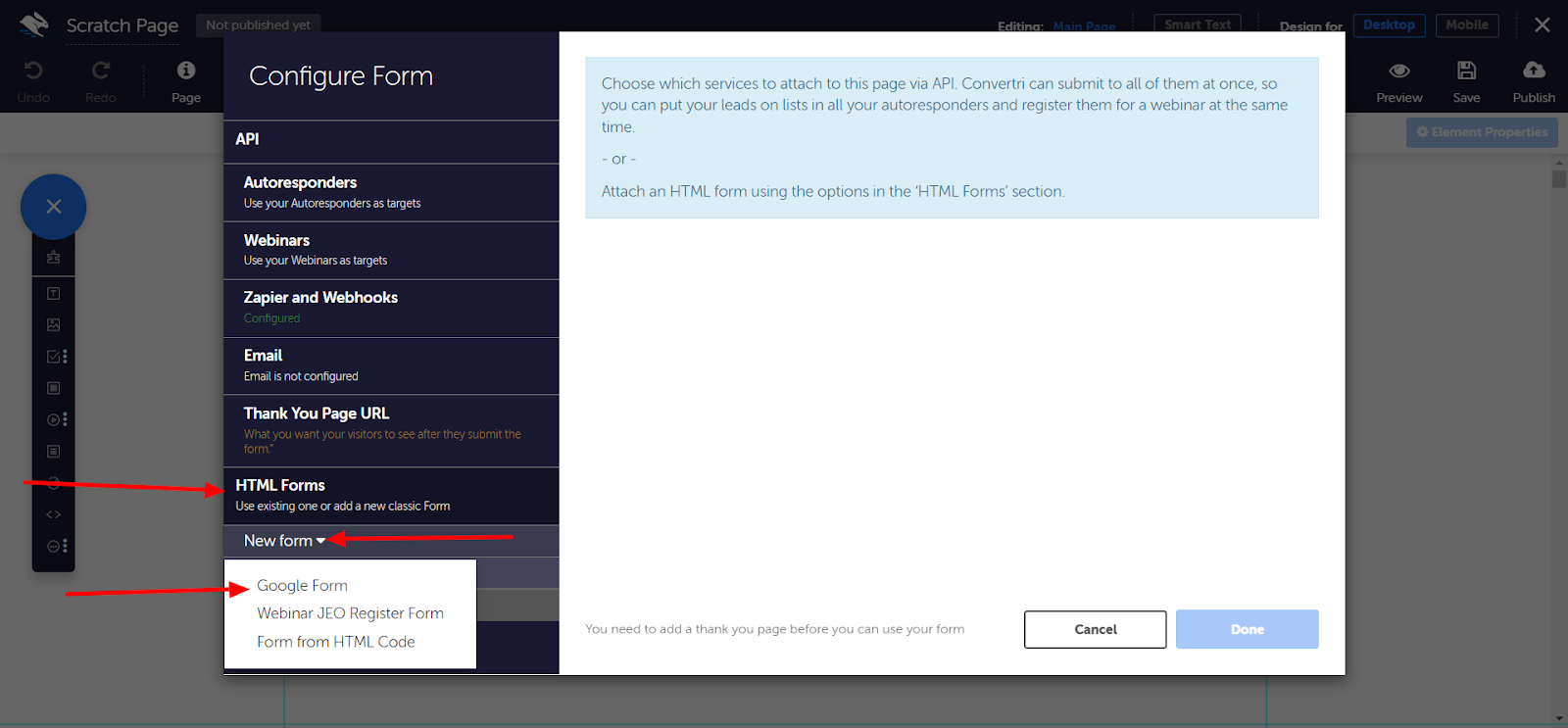Open the Webinars section
Image resolution: width=1568 pixels, height=728 pixels.
(391, 250)
